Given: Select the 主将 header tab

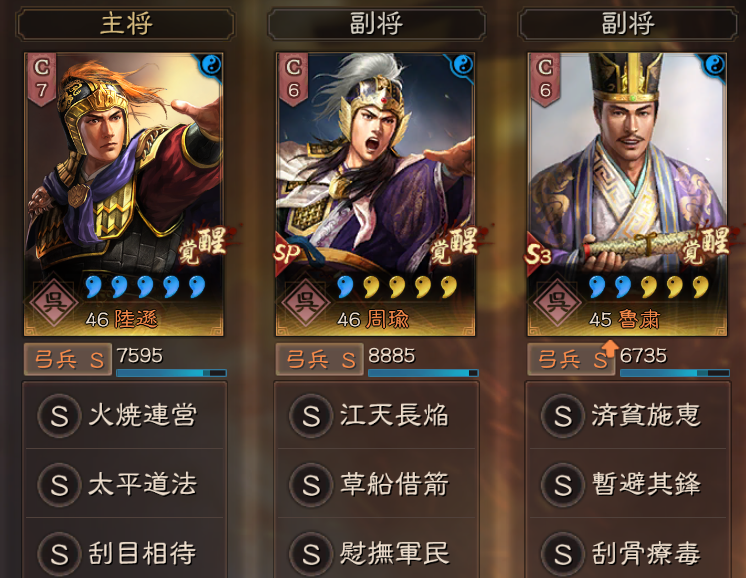Looking at the screenshot, I should (x=125, y=24).
